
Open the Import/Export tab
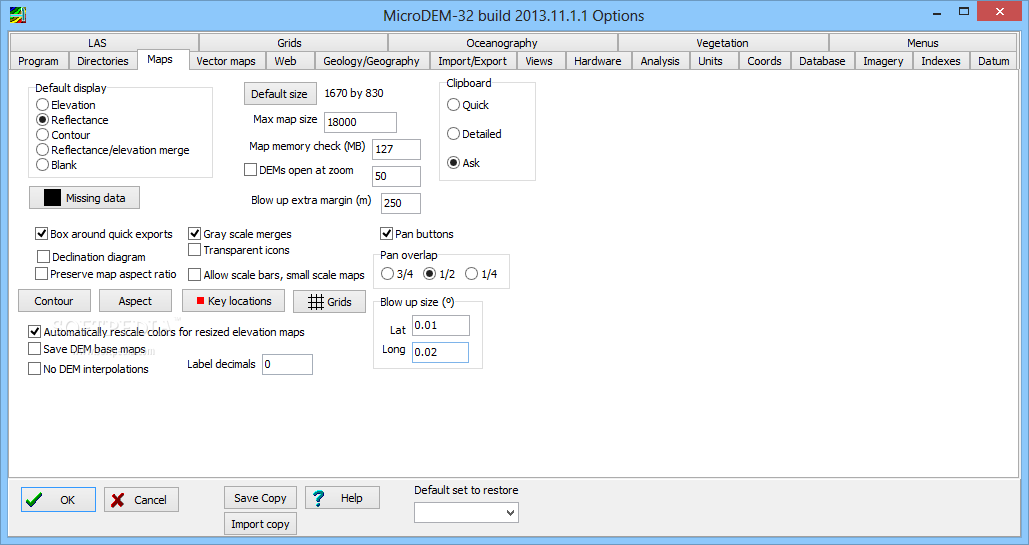pos(472,61)
